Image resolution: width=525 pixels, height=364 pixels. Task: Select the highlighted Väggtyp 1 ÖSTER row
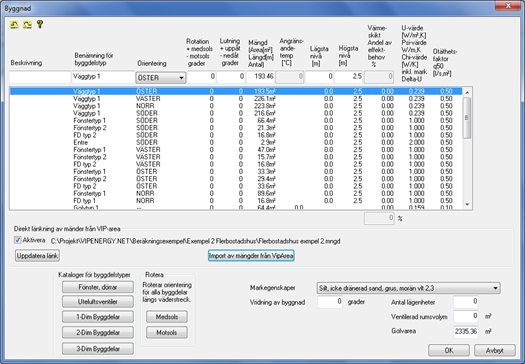(x=236, y=91)
